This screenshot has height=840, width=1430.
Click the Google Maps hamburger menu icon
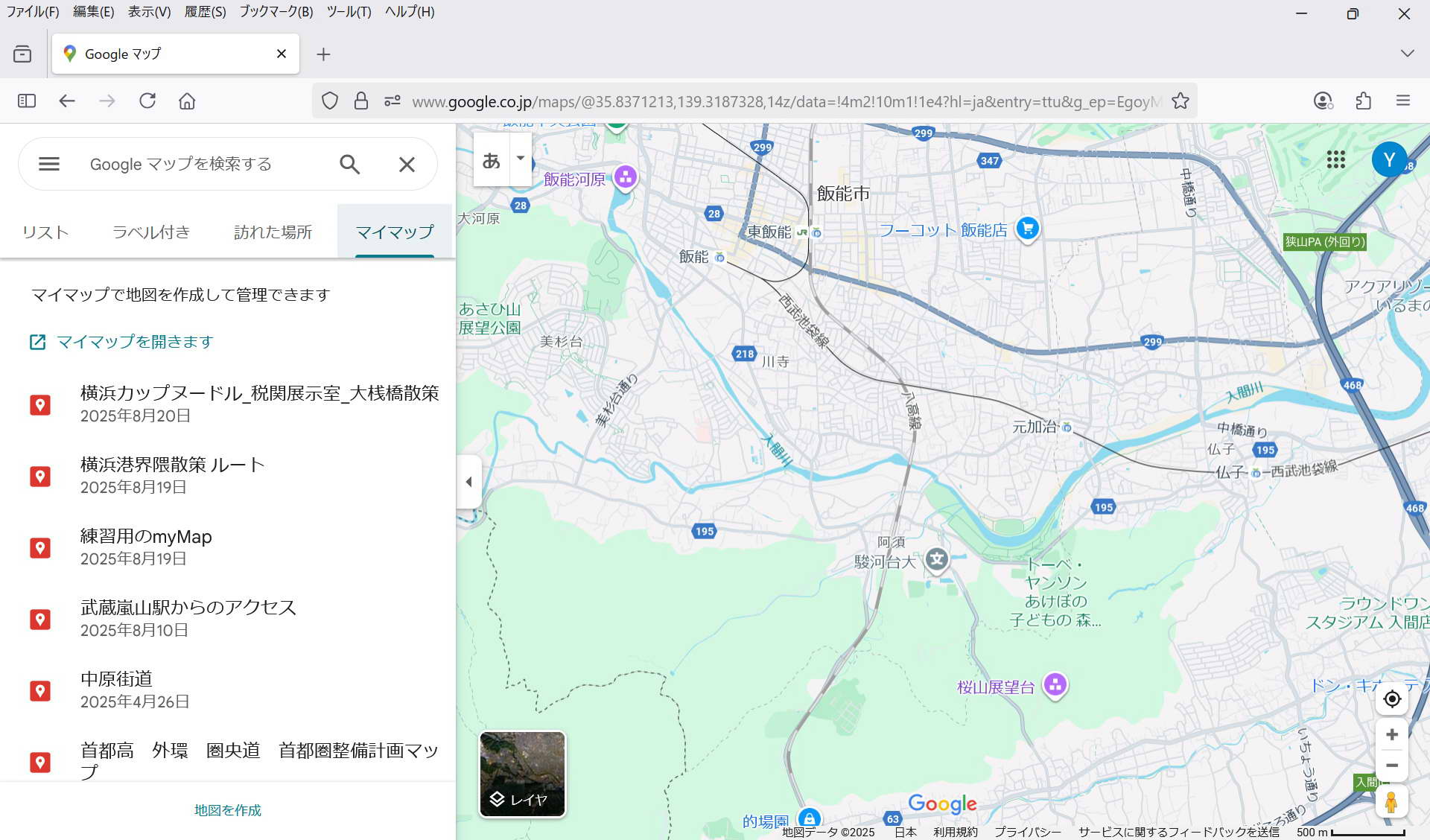[49, 164]
